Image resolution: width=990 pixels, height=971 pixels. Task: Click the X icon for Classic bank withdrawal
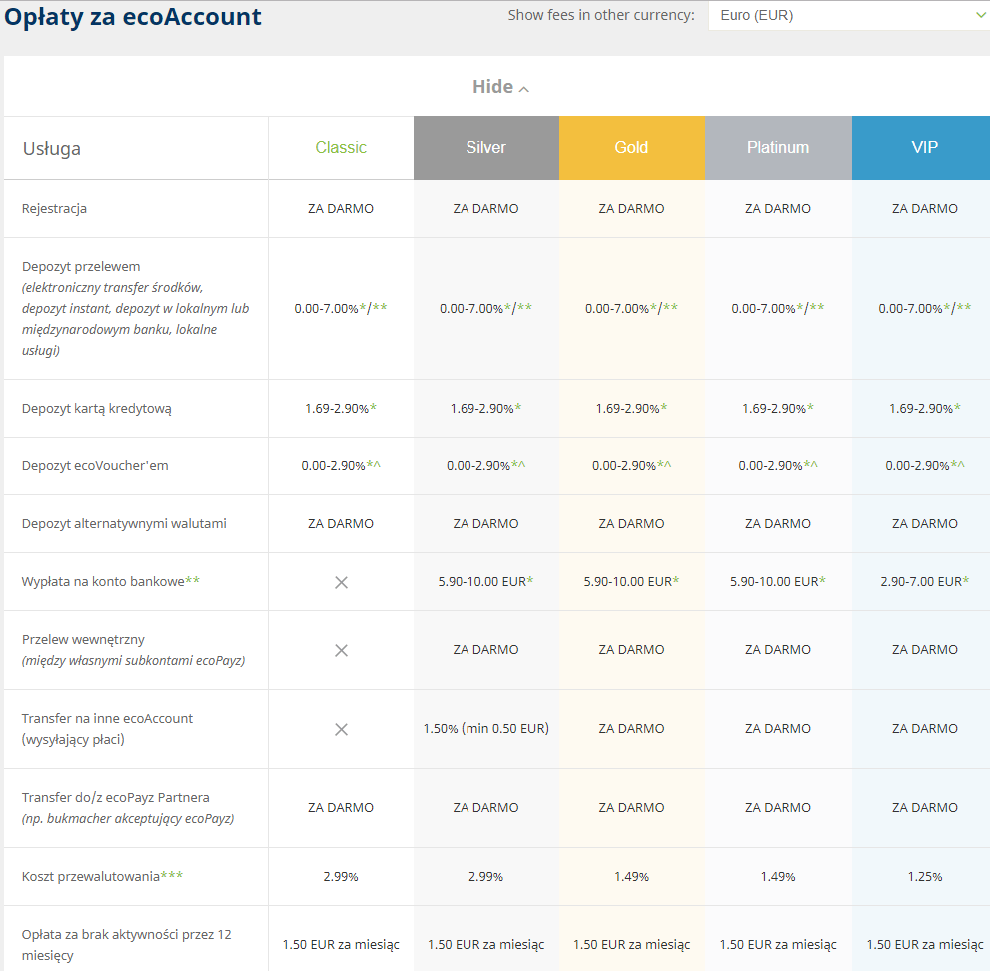341,582
